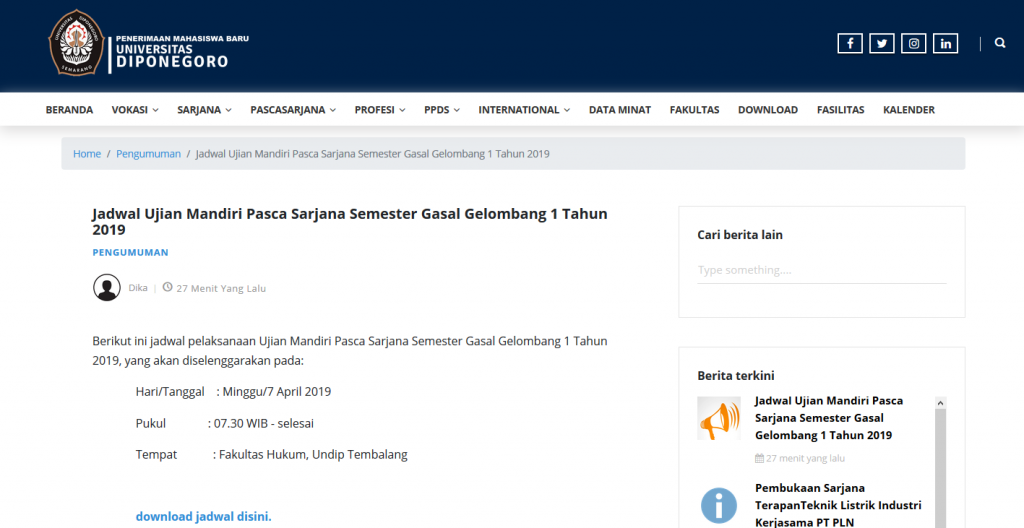Open the Instagram social icon

point(913,43)
